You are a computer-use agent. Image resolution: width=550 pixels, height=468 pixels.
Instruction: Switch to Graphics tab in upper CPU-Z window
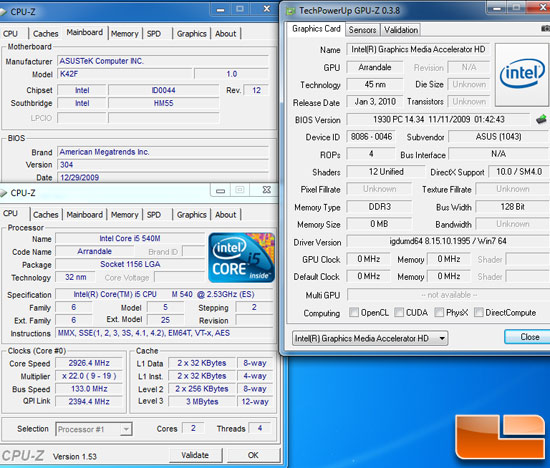click(x=192, y=34)
